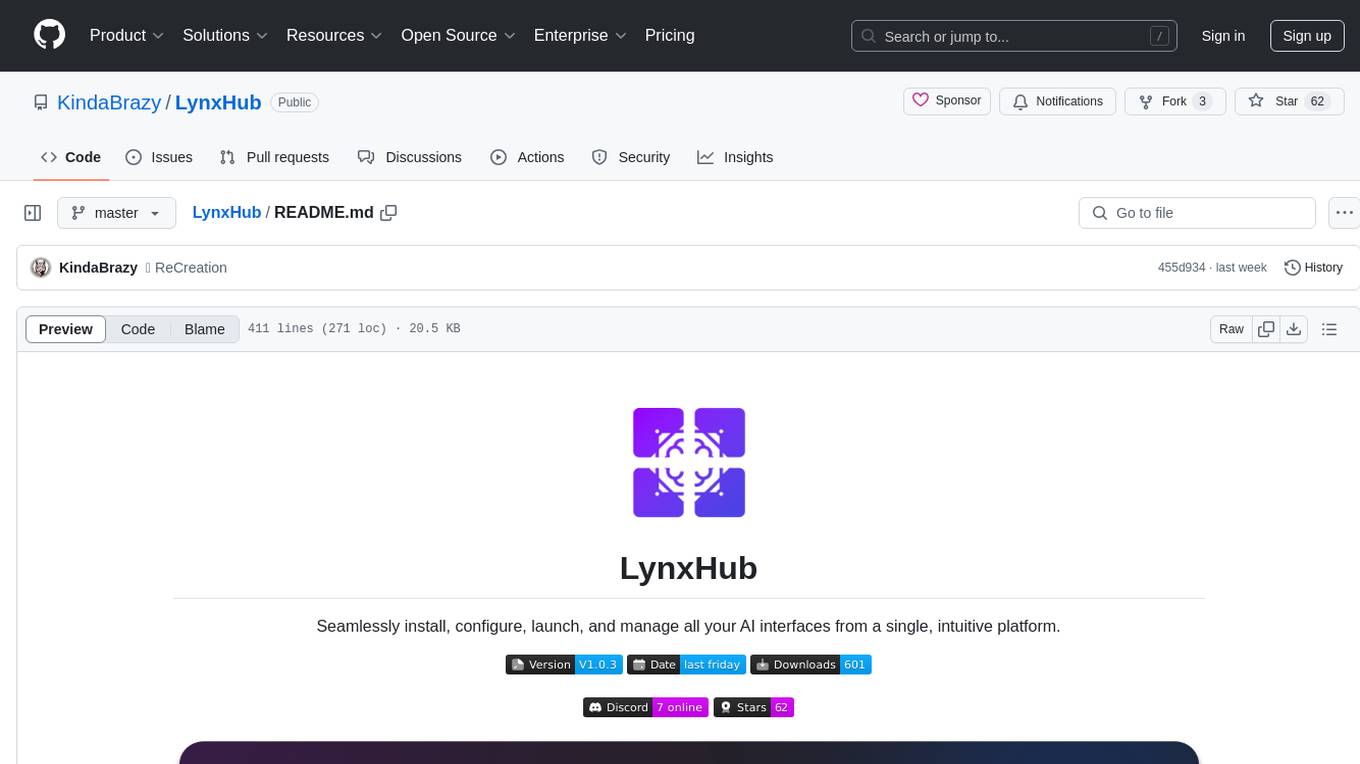1360x764 pixels.
Task: Click the Downloads 601 badge
Action: click(x=811, y=665)
